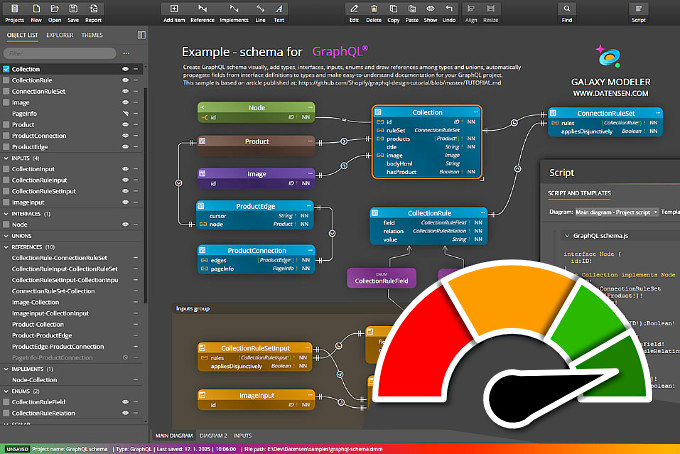Click the Edit toolbar icon
Viewport: 680px width, 454px height.
[354, 13]
